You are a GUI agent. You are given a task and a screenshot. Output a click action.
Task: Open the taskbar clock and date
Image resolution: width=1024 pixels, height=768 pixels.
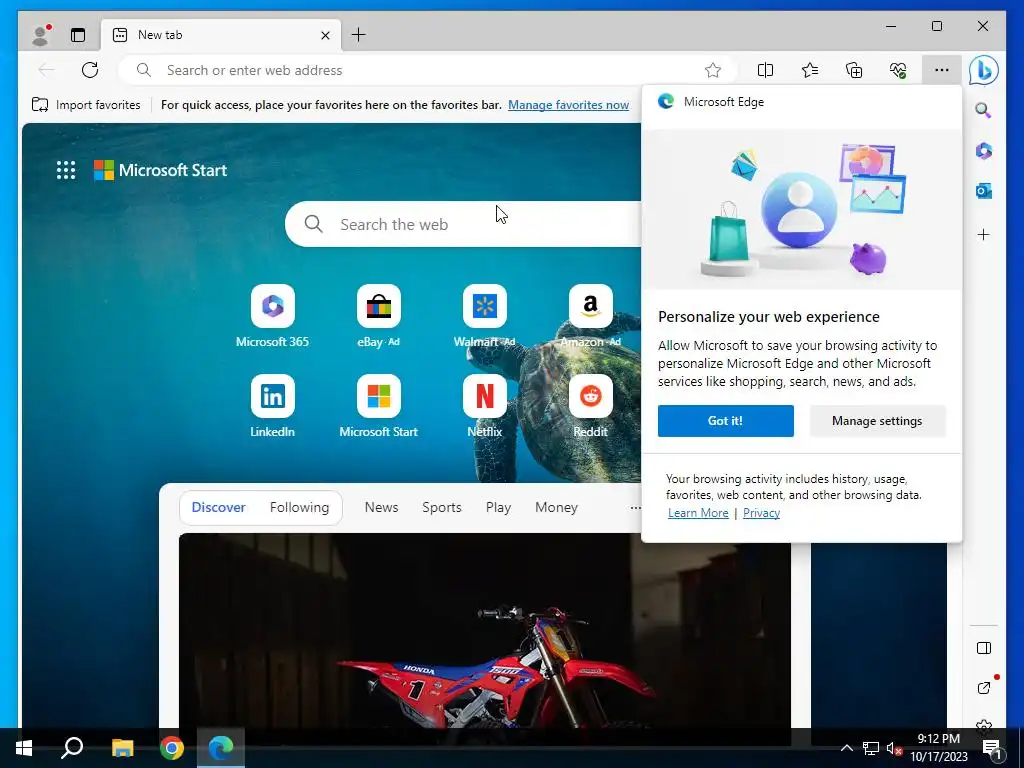click(938, 748)
